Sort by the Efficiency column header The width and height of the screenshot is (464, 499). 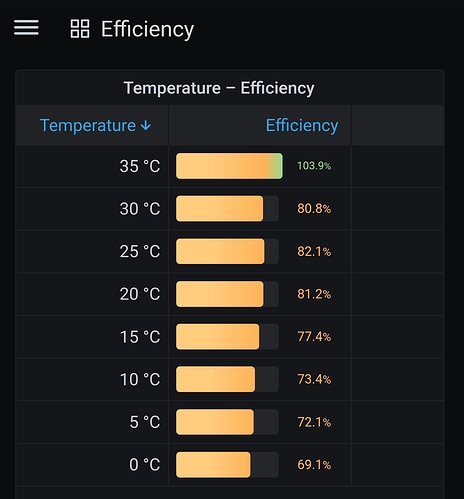(302, 126)
